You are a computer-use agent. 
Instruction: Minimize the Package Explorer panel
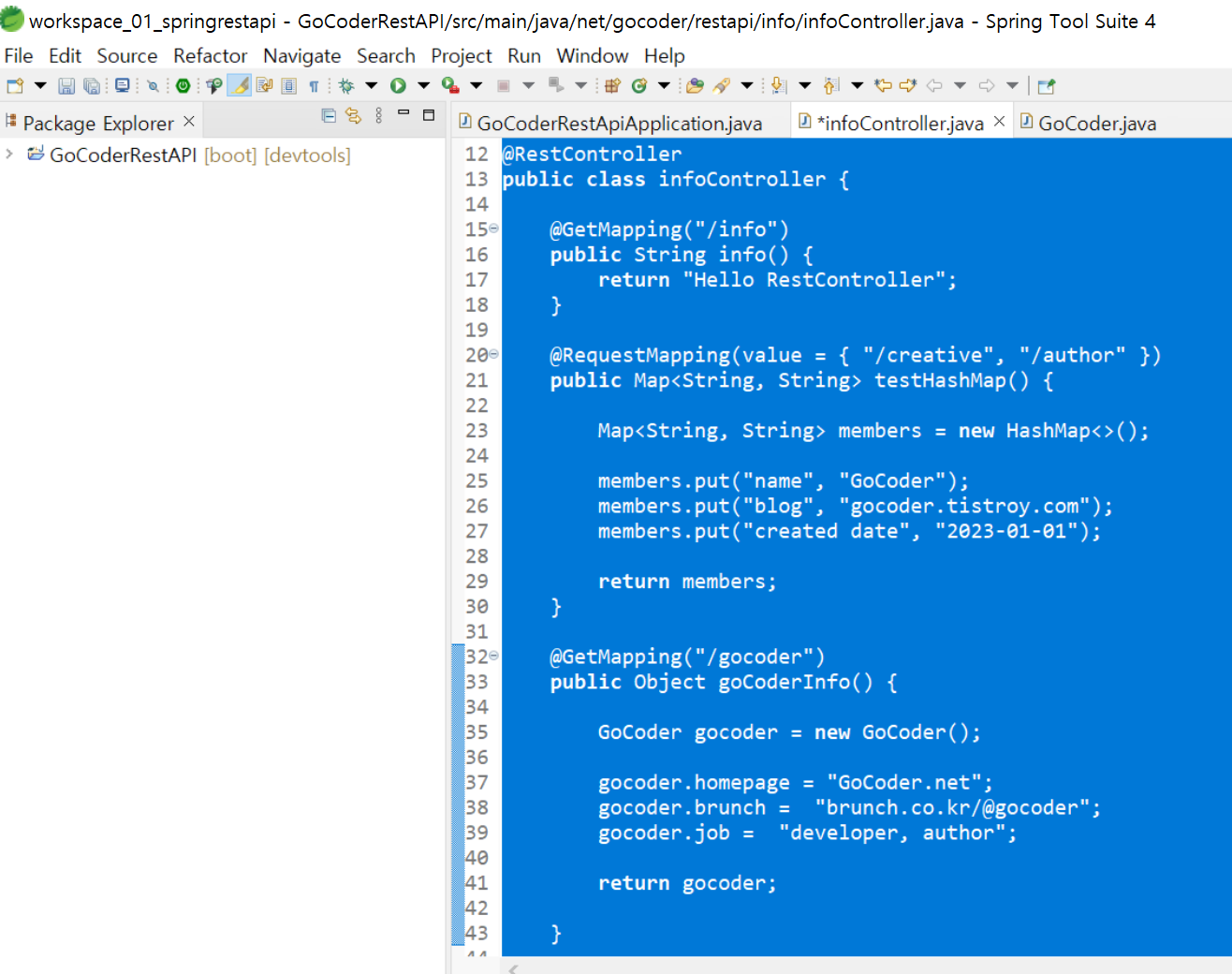403,112
